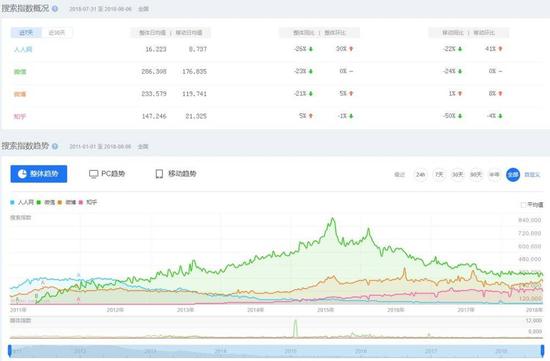This screenshot has height=361, width=550.
Task: Switch to the 整体趋势 view
Action: pos(39,174)
